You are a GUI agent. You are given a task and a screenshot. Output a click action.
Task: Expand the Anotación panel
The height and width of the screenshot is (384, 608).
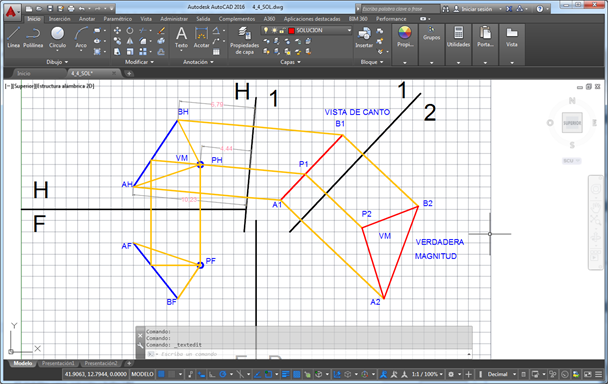(198, 62)
